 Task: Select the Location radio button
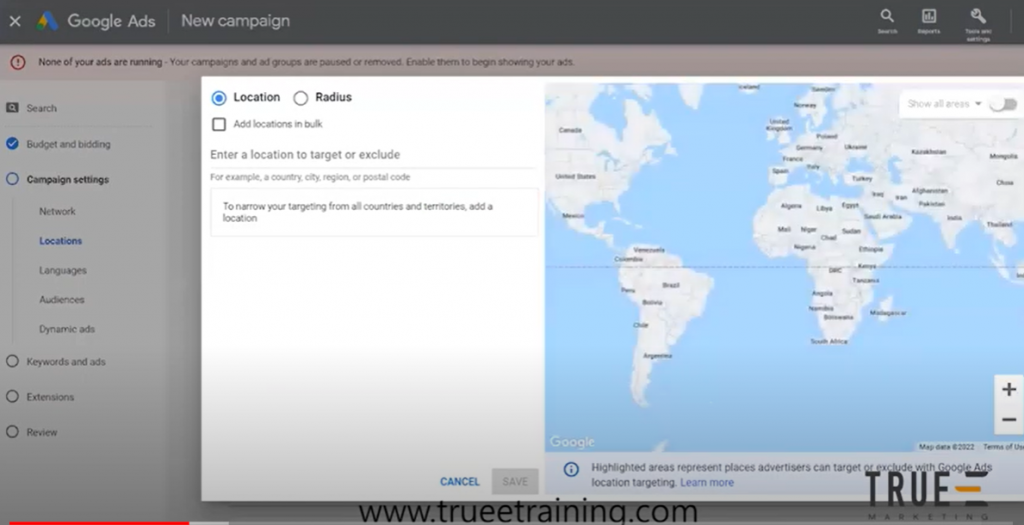[x=219, y=98]
